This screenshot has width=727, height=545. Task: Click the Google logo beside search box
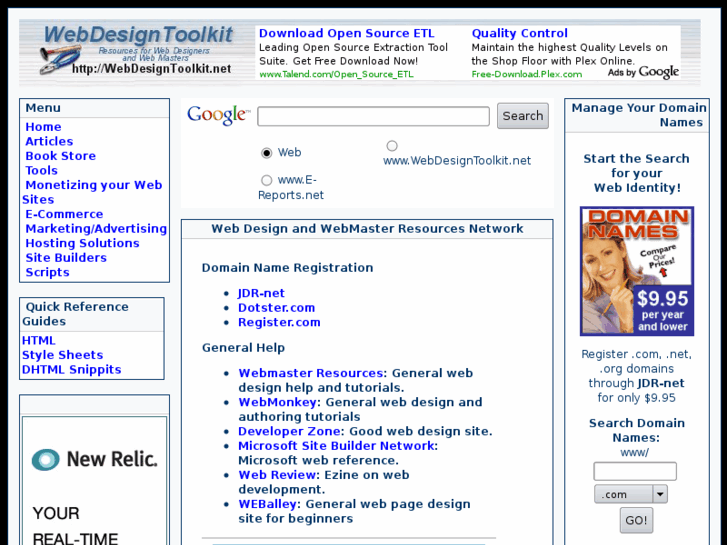(217, 116)
